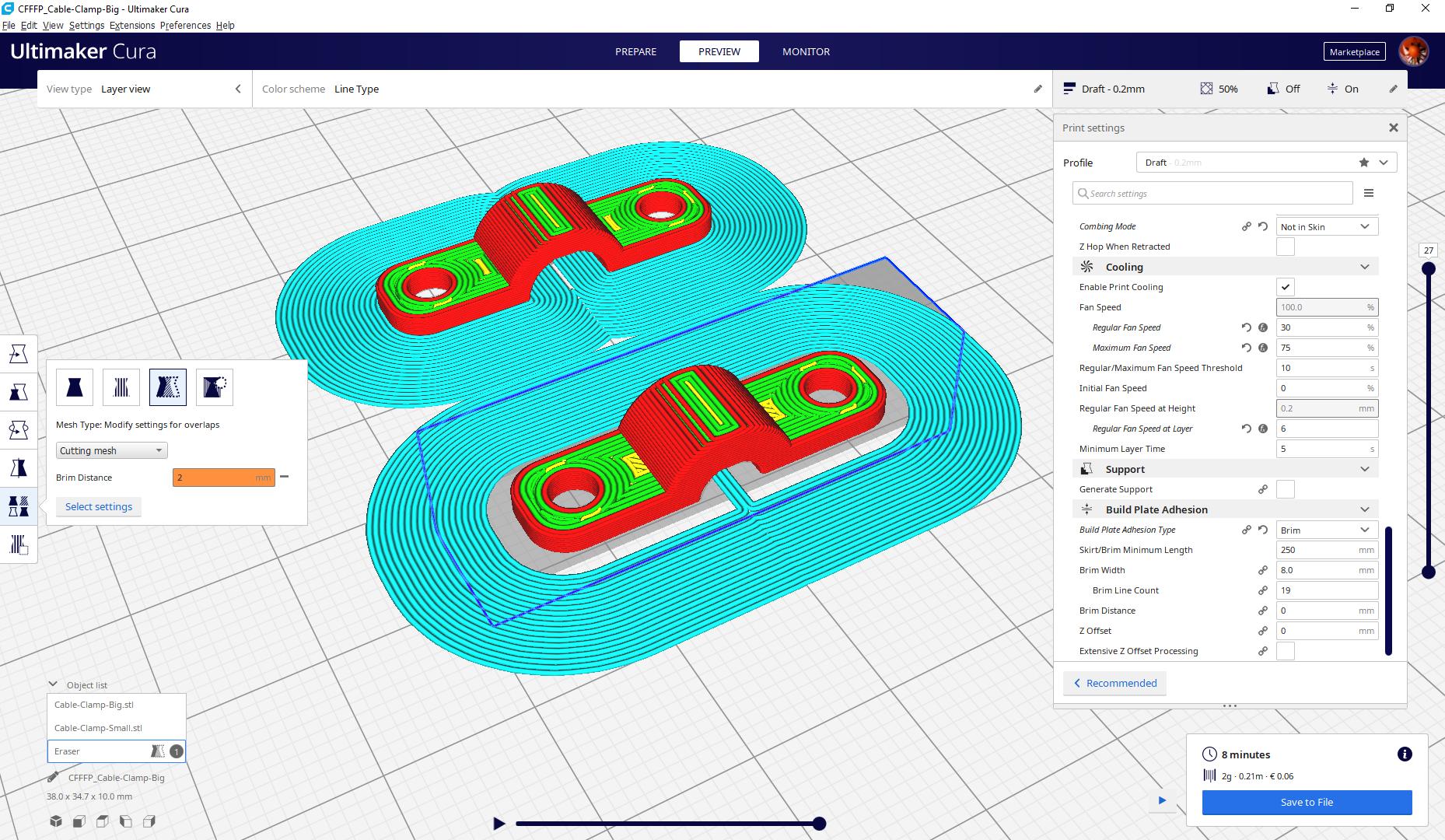
Task: Switch to the MONITOR stage tab
Action: coord(806,51)
